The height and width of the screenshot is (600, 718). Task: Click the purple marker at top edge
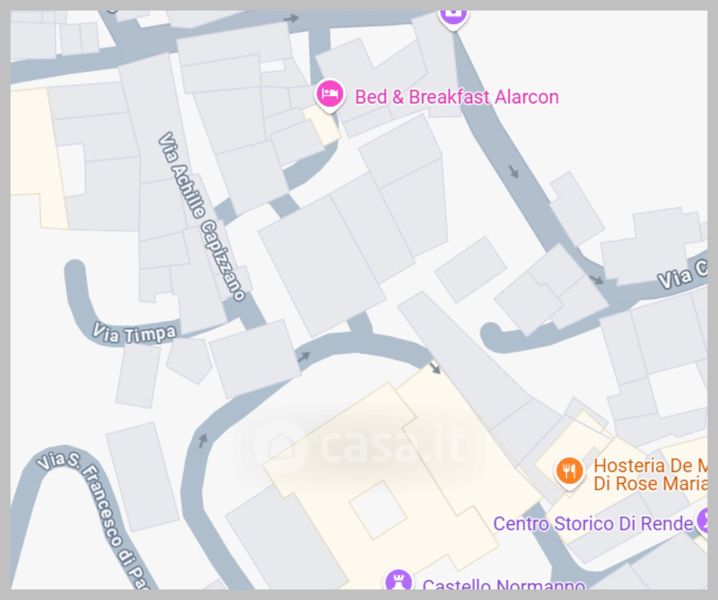[453, 18]
